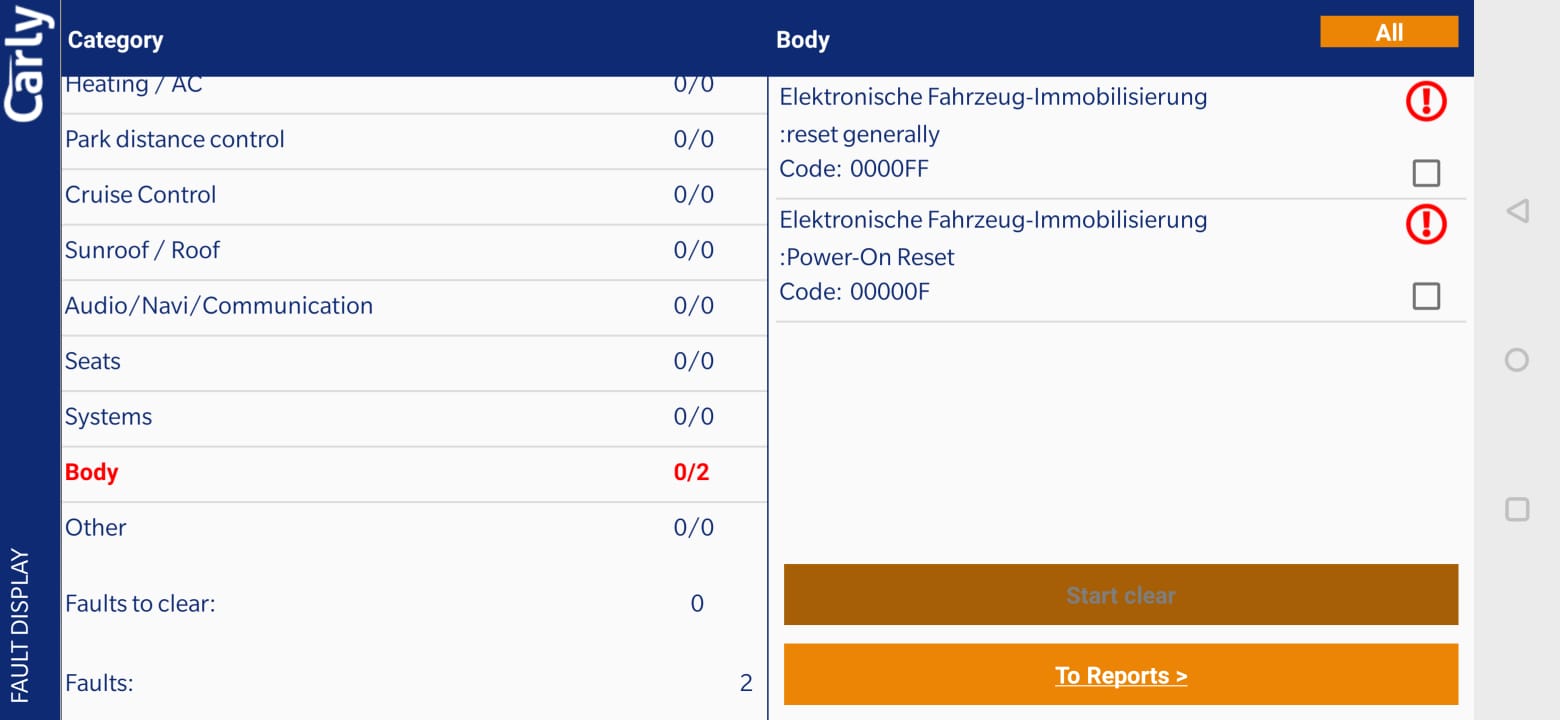This screenshot has width=1560, height=720.
Task: Tap the warning icon for 'reset generally' fault
Action: (1425, 101)
